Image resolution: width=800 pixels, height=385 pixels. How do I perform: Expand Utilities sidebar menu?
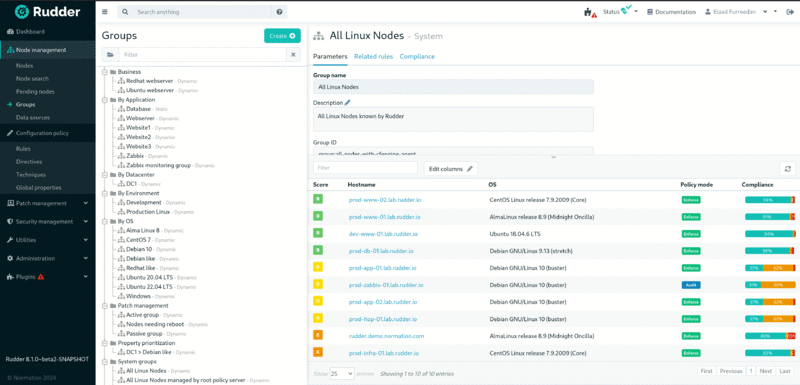click(47, 240)
